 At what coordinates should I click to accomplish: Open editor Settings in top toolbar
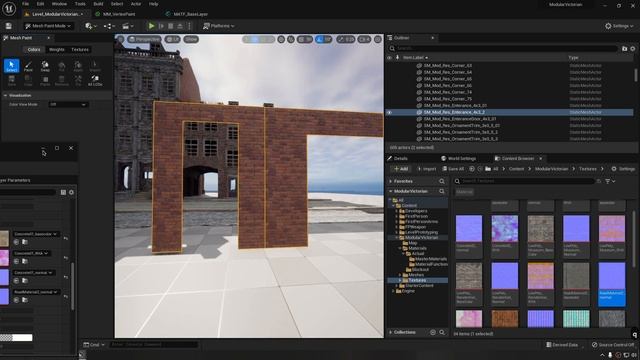pyautogui.click(x=619, y=26)
